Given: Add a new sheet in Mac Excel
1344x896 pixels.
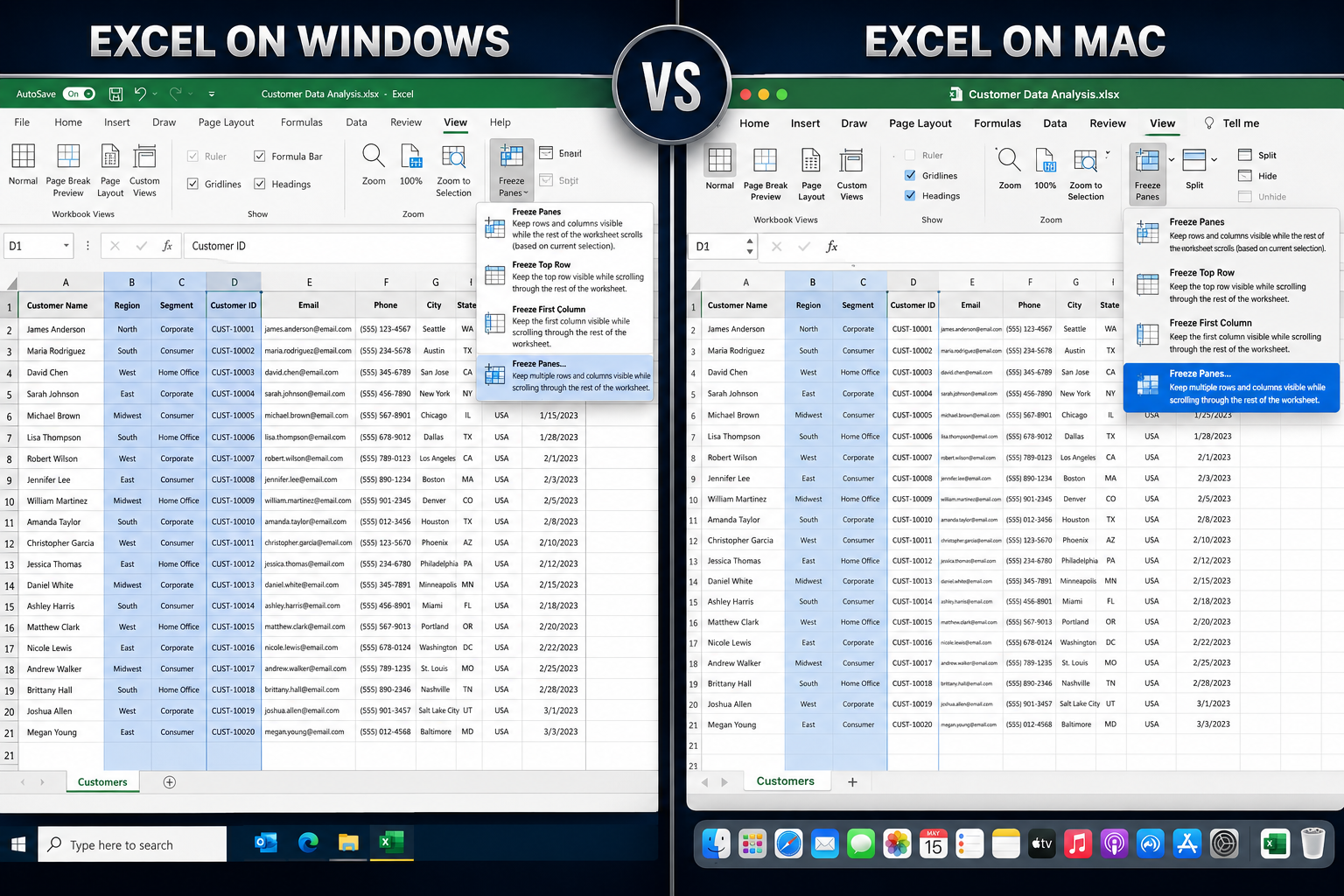Looking at the screenshot, I should point(852,782).
